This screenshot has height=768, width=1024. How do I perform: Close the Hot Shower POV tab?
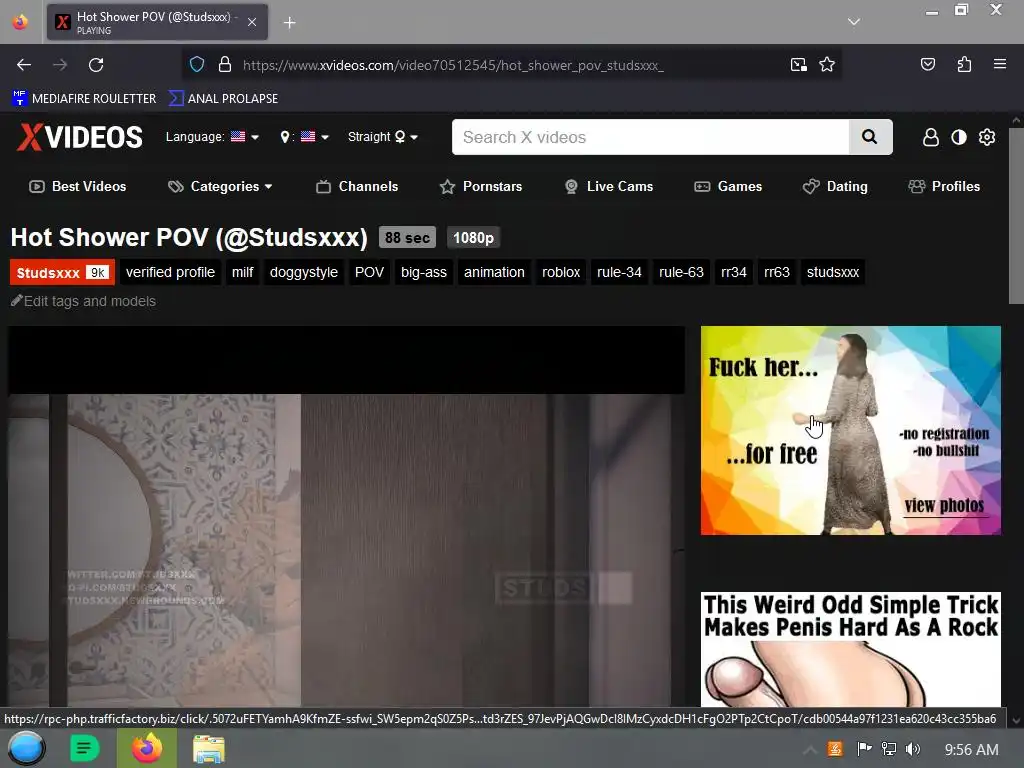(x=252, y=22)
